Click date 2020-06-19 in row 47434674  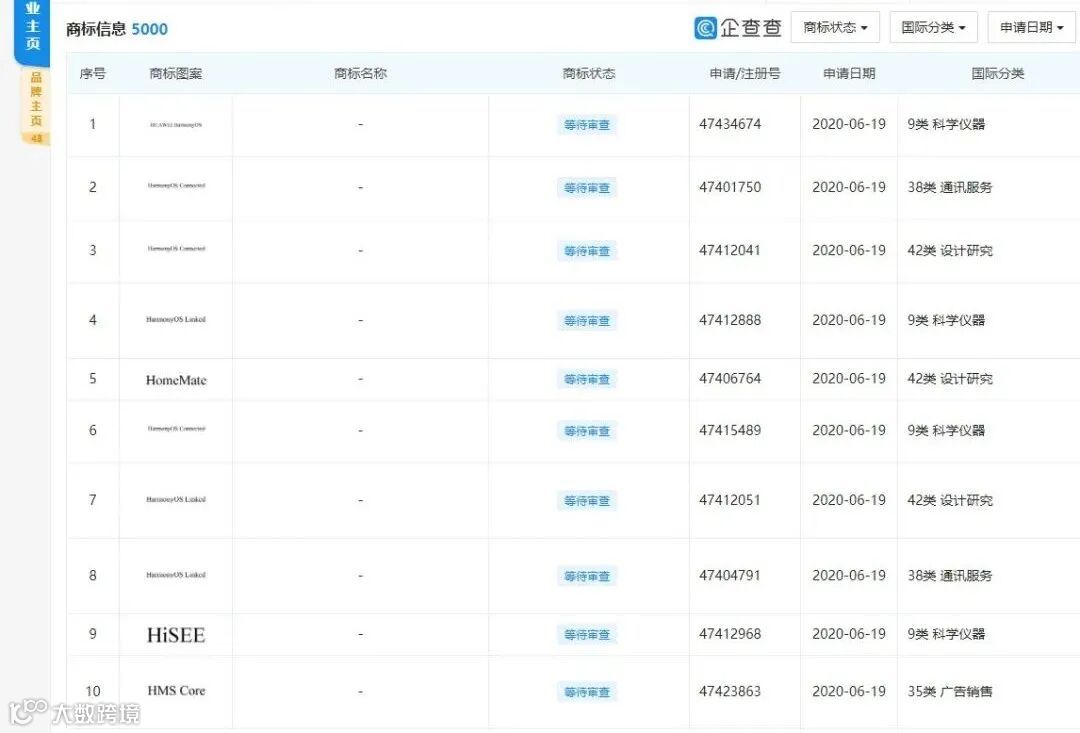pyautogui.click(x=849, y=125)
